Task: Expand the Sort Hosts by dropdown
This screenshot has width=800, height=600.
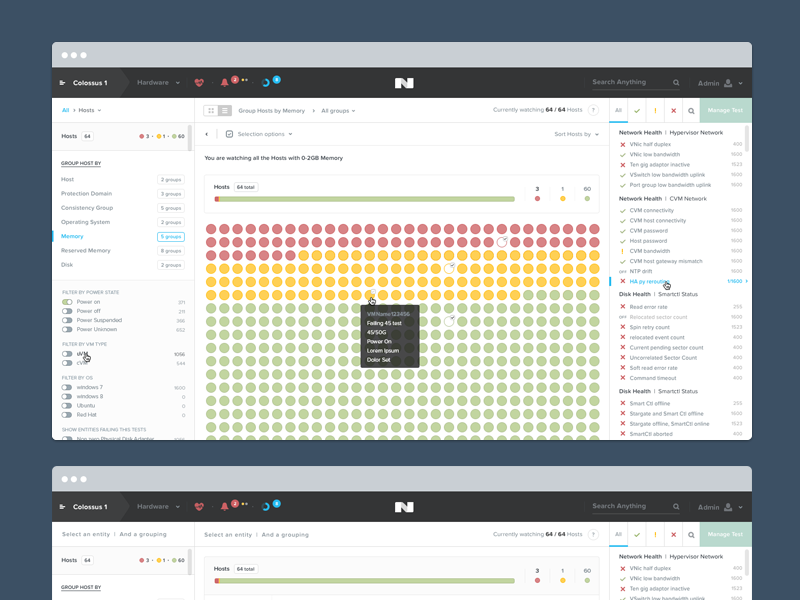Action: [x=576, y=134]
